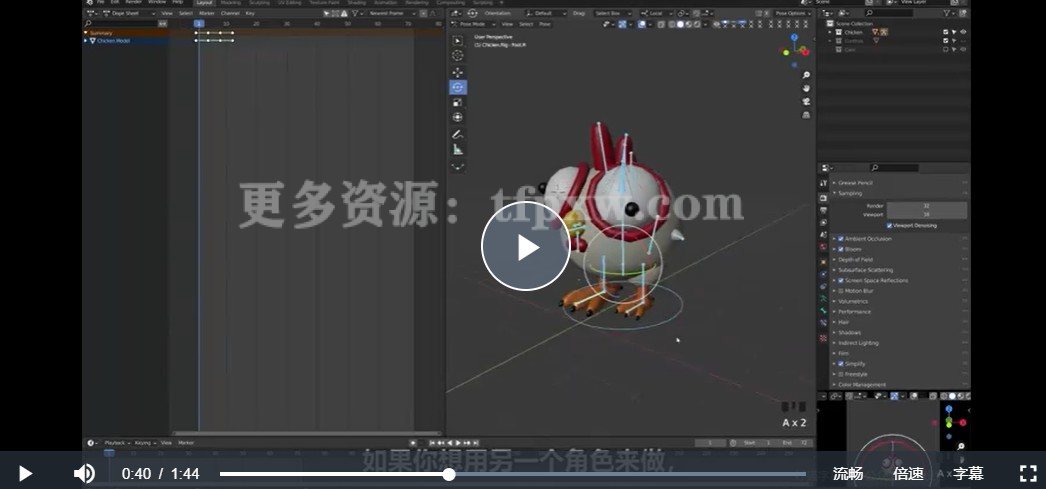
Task: Open the 流畅 quality selector
Action: tap(848, 474)
